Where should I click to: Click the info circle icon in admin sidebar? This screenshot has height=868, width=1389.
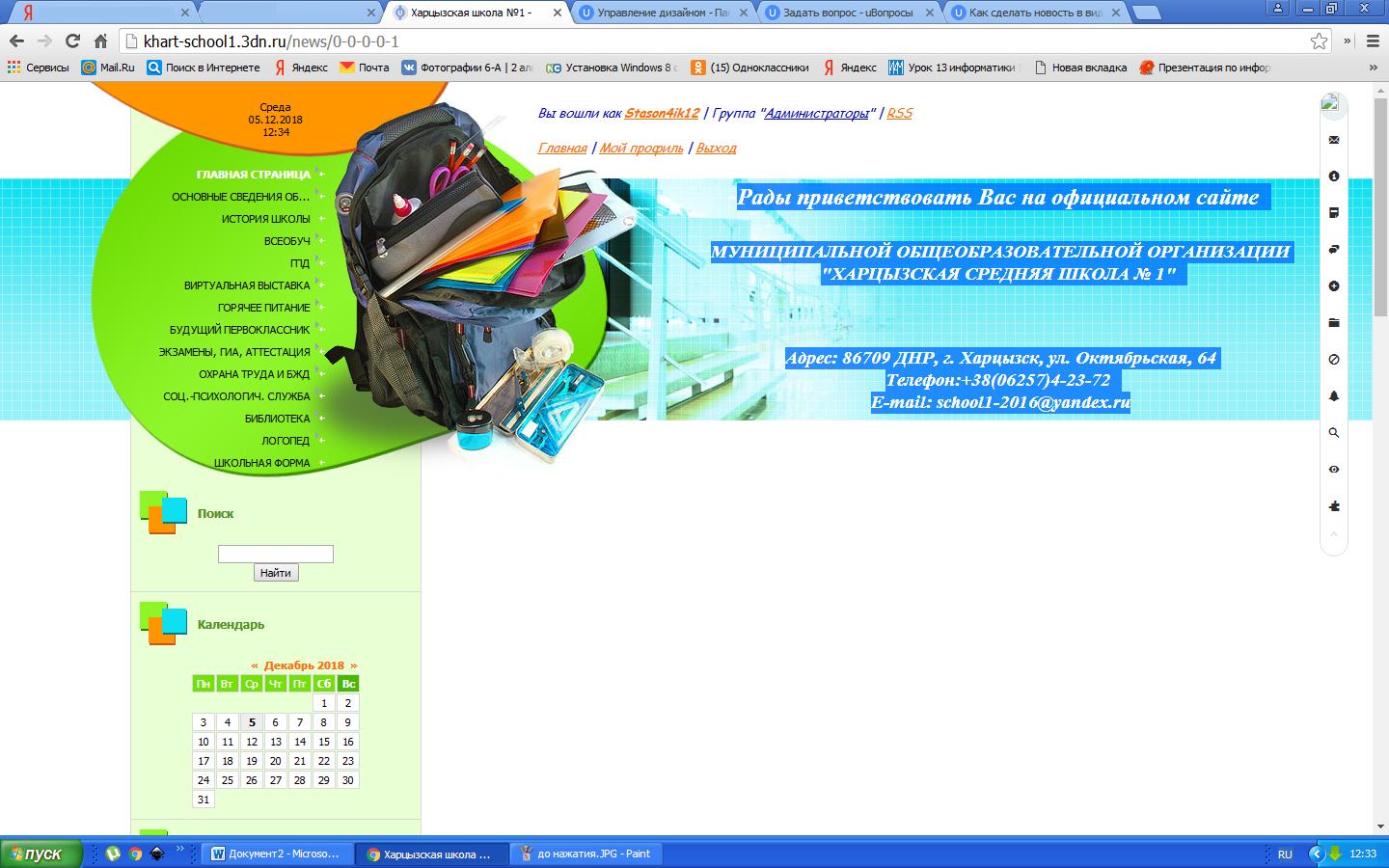(x=1334, y=176)
